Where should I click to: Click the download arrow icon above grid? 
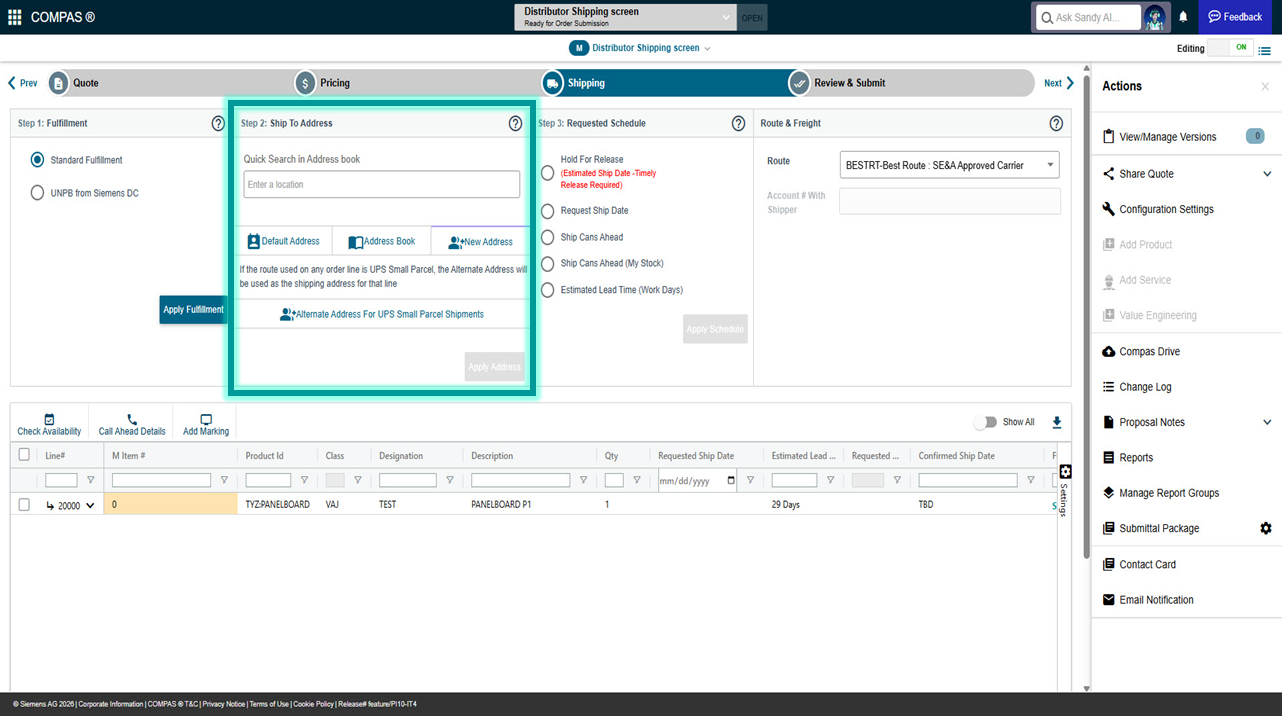pos(1057,422)
